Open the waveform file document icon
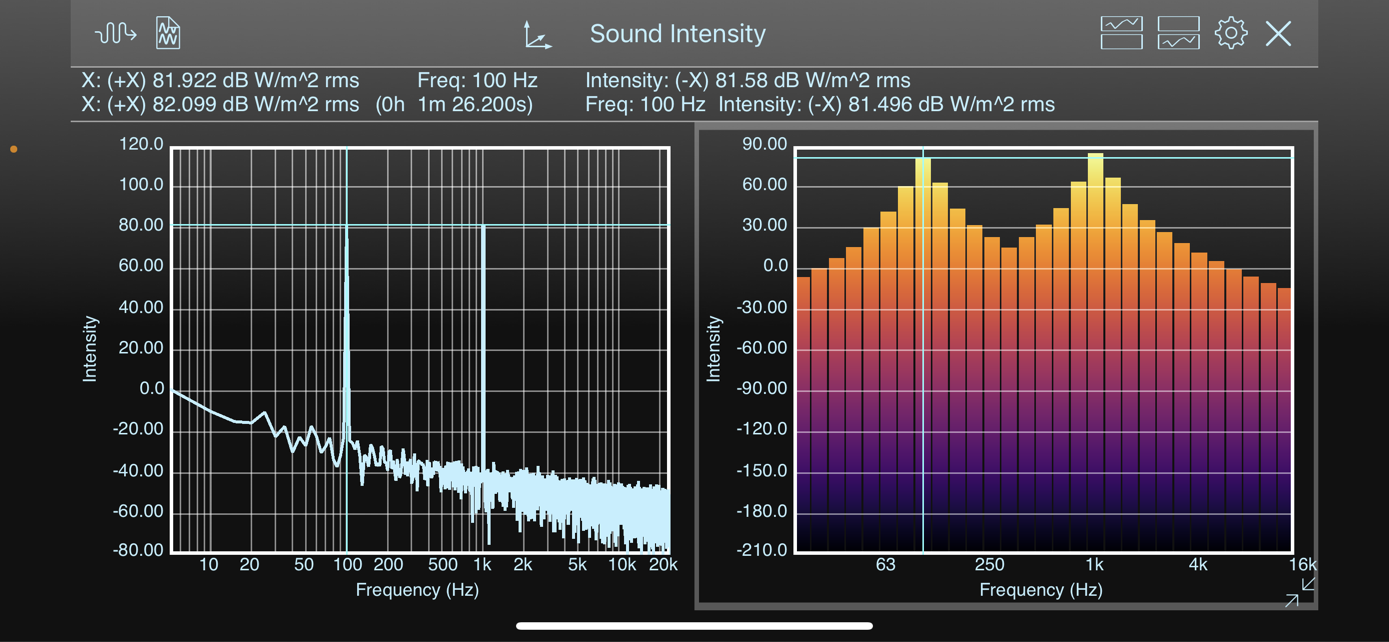1389x642 pixels. coord(168,34)
